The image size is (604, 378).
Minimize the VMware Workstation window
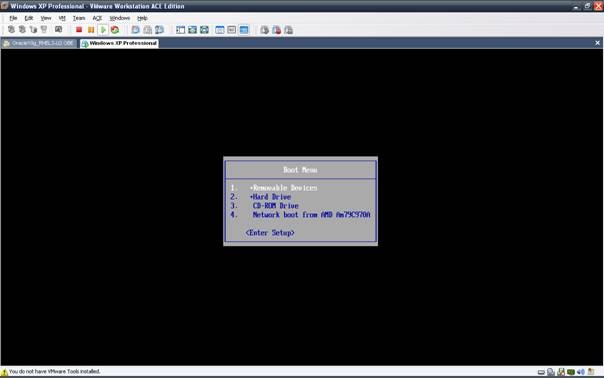tap(576, 6)
